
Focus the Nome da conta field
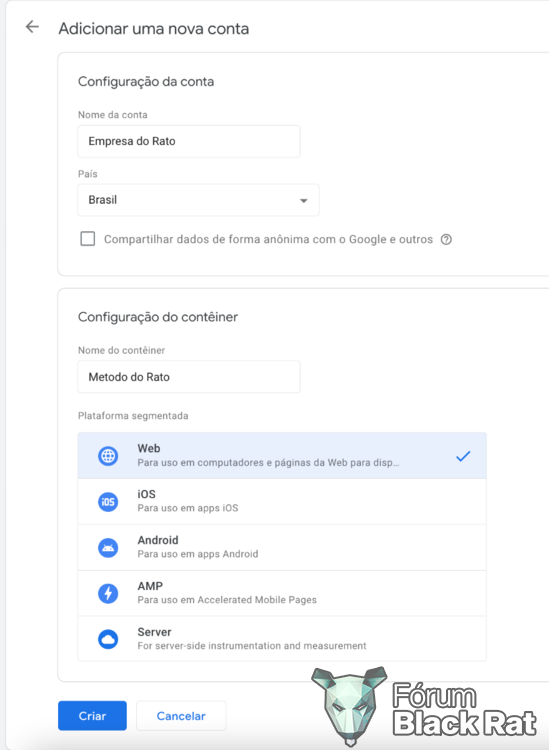tap(189, 141)
